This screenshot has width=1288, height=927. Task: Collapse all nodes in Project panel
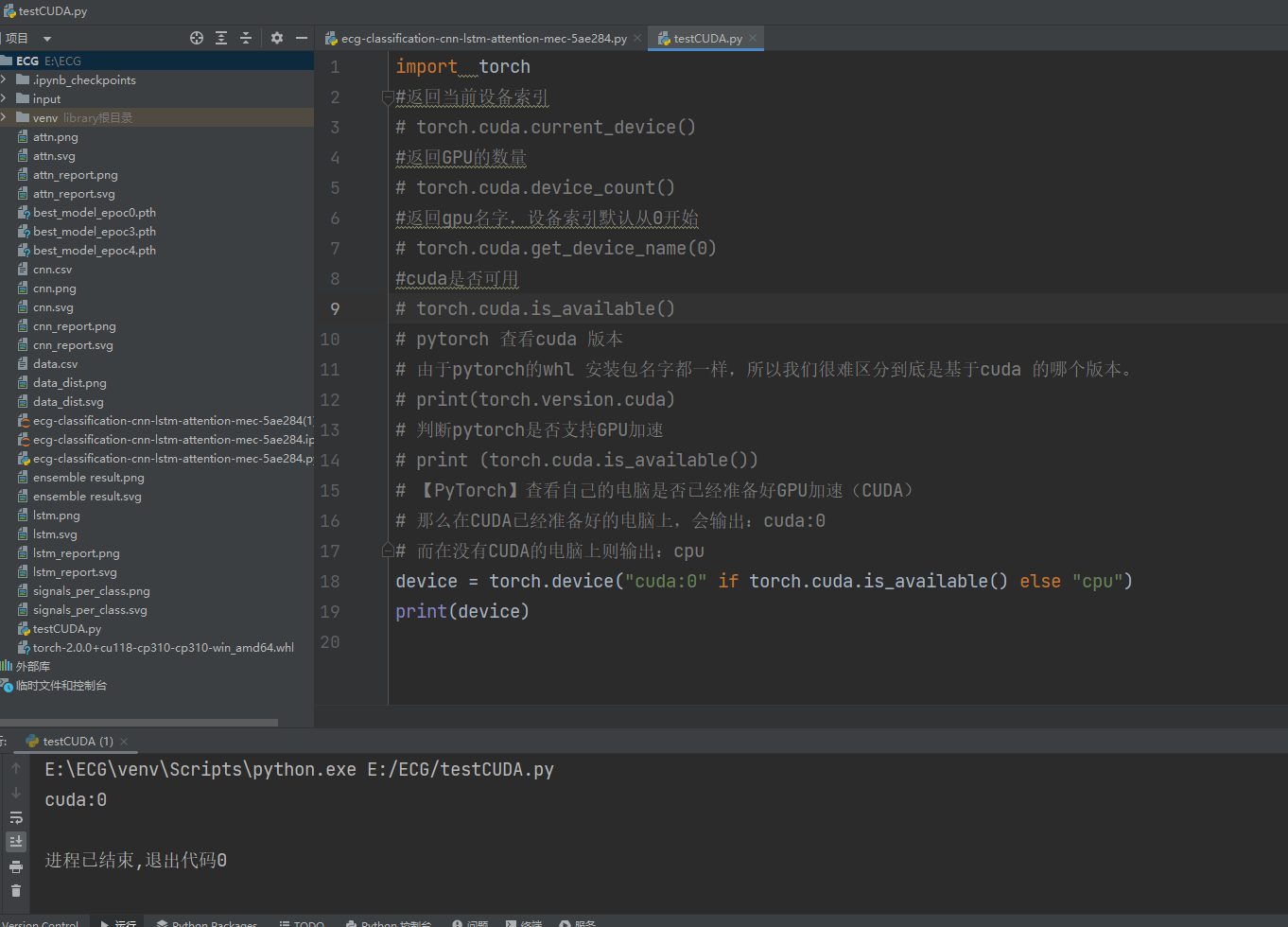click(246, 38)
